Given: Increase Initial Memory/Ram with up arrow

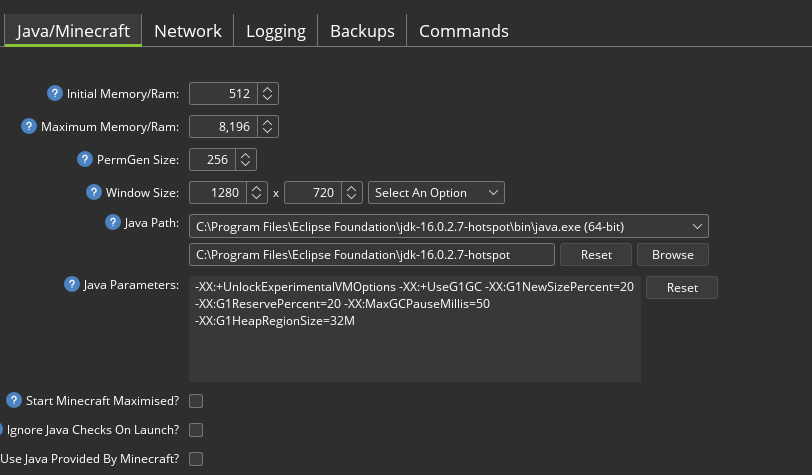Looking at the screenshot, I should tap(267, 90).
